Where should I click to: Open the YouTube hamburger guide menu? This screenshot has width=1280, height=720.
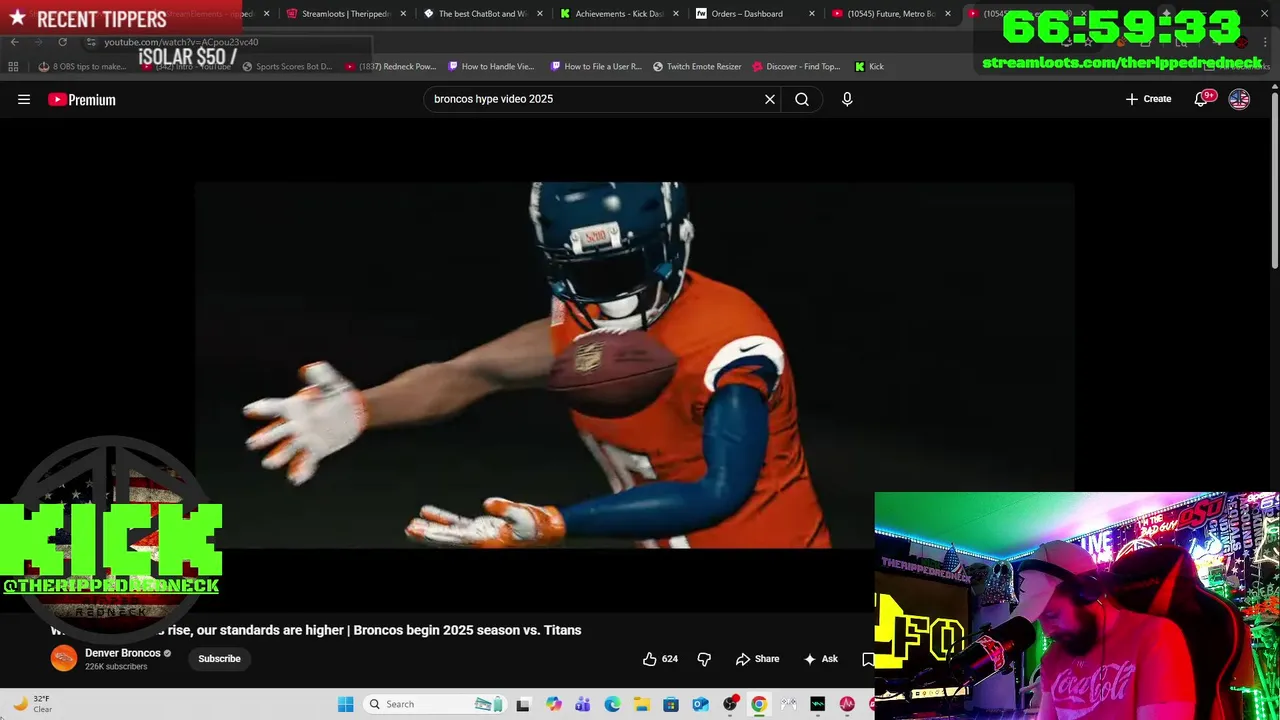[24, 99]
